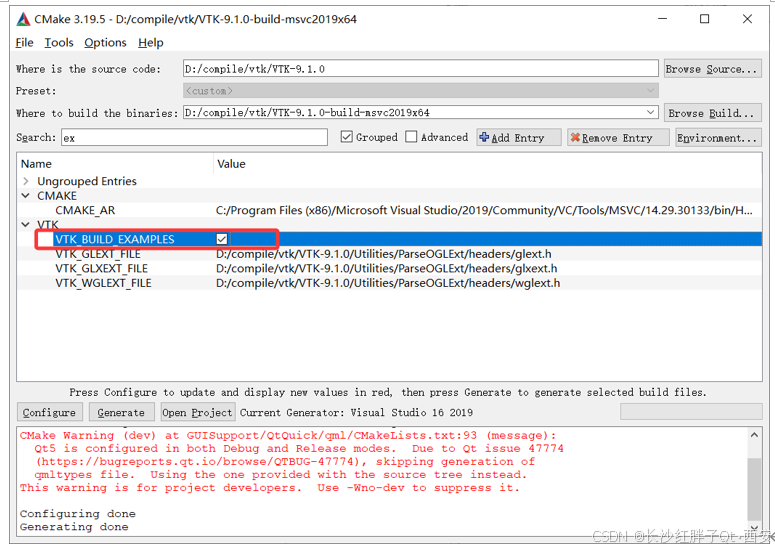
Task: Click the red X Remove Entry icon
Action: (575, 137)
